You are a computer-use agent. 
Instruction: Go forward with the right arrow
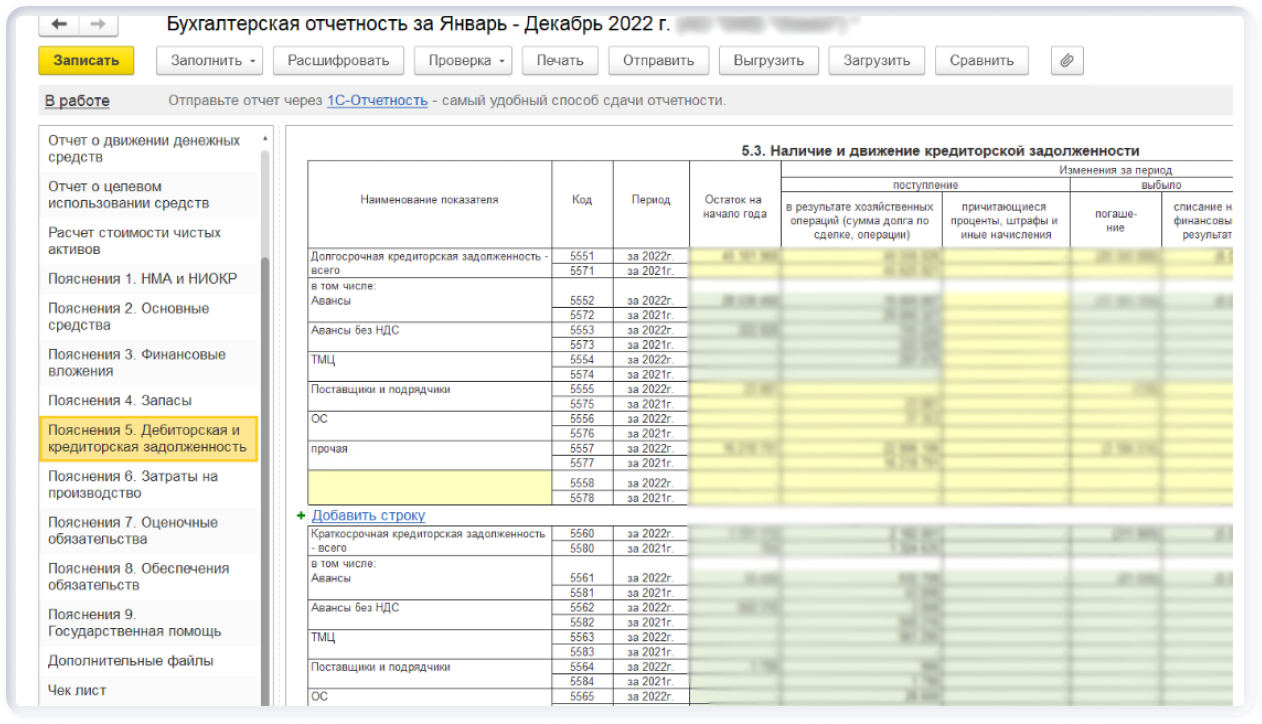97,24
